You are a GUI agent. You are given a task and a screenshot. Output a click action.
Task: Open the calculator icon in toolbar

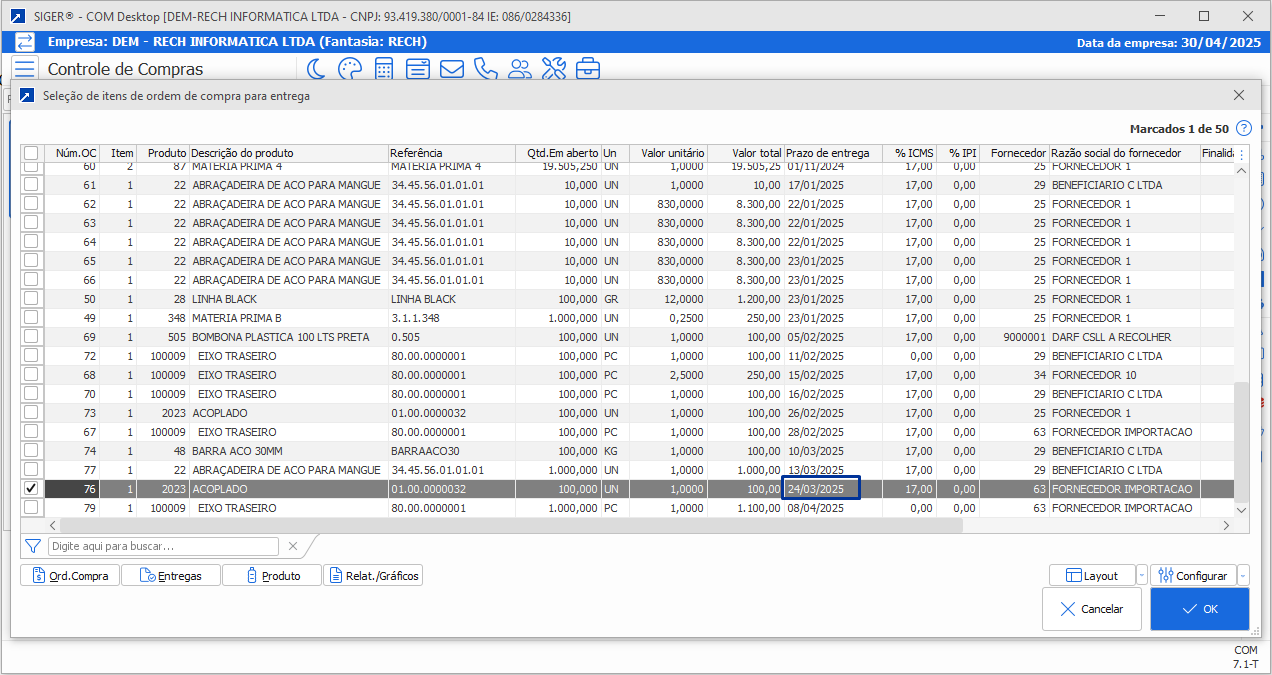tap(383, 69)
